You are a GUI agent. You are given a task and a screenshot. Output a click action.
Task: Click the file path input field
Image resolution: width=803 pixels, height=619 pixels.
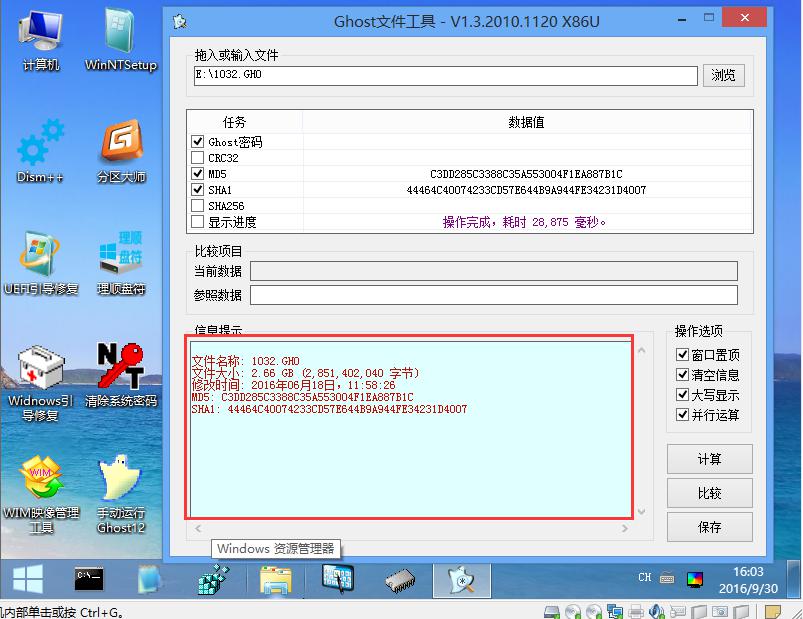(x=445, y=75)
